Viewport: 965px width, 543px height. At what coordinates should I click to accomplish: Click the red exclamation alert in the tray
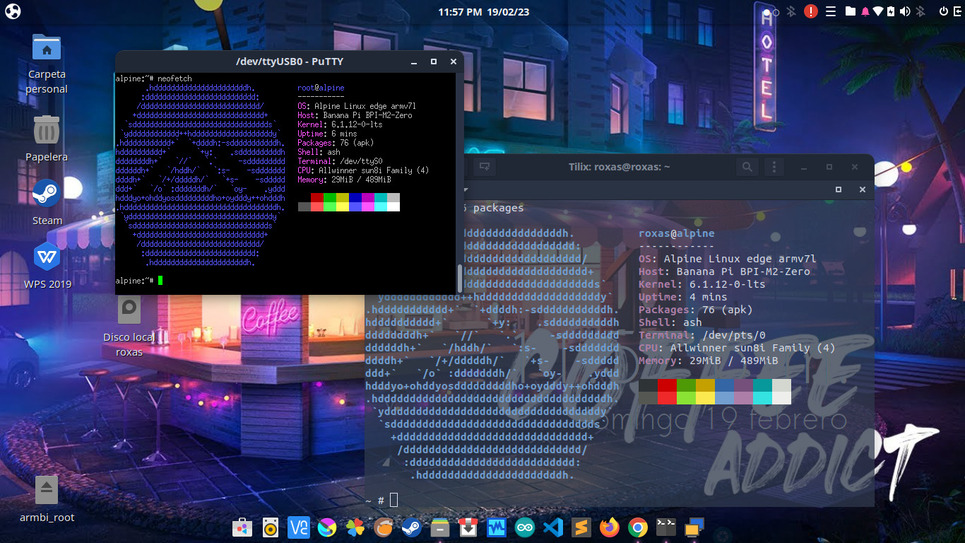(811, 11)
